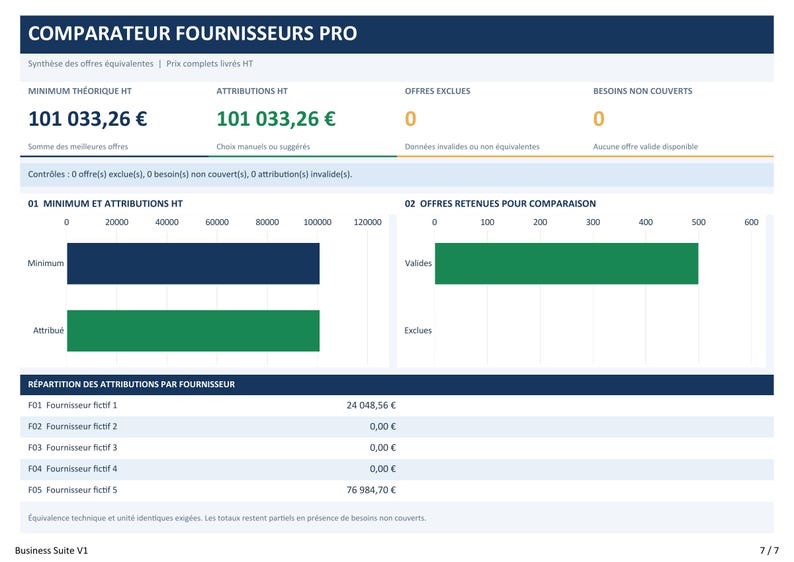Click the 'Prix complets livrés HT' text
The image size is (794, 562).
pyautogui.click(x=209, y=64)
